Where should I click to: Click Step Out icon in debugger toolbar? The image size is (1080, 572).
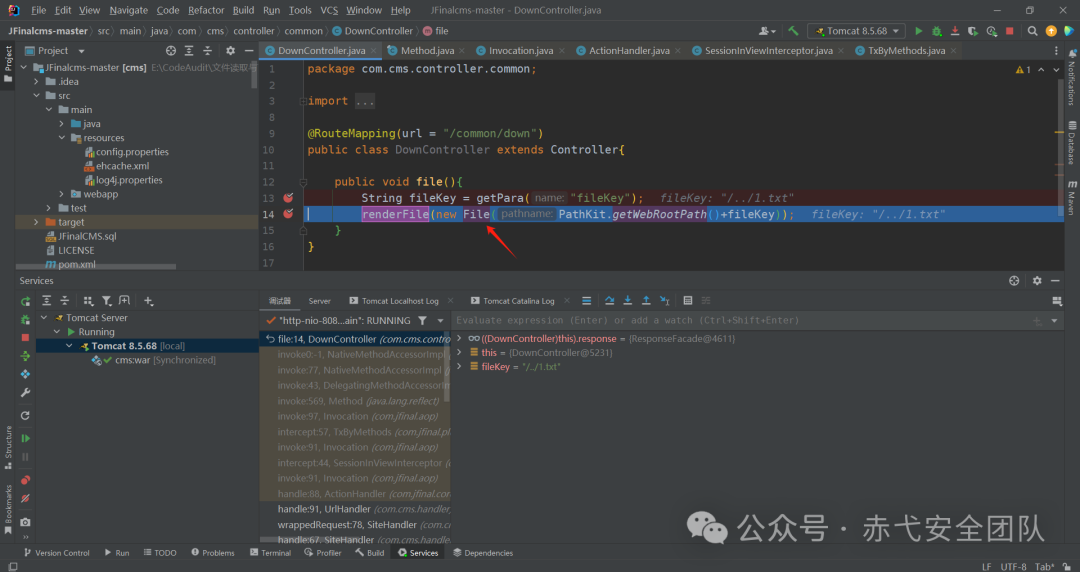pyautogui.click(x=646, y=300)
